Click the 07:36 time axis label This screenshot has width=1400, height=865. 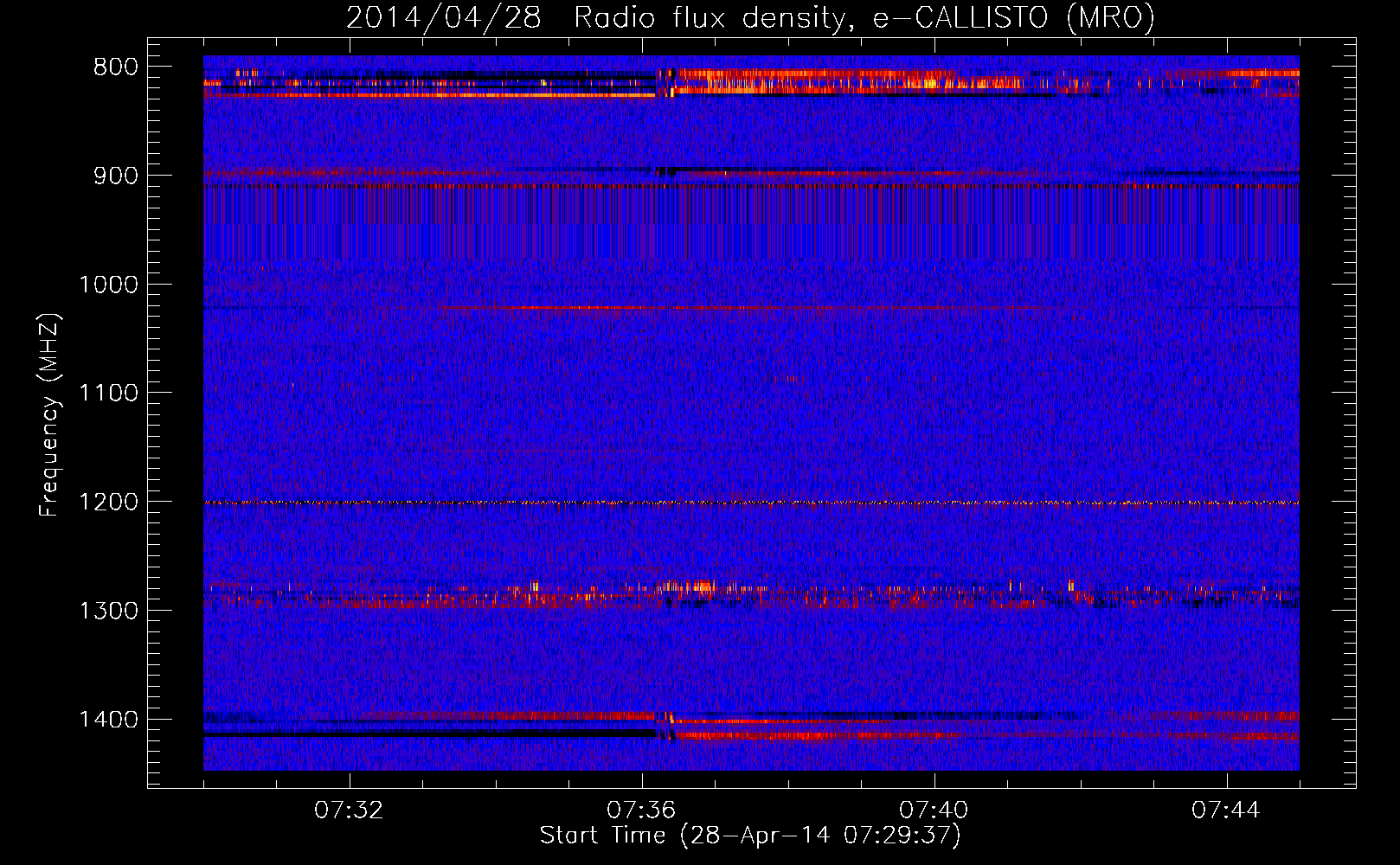click(642, 811)
